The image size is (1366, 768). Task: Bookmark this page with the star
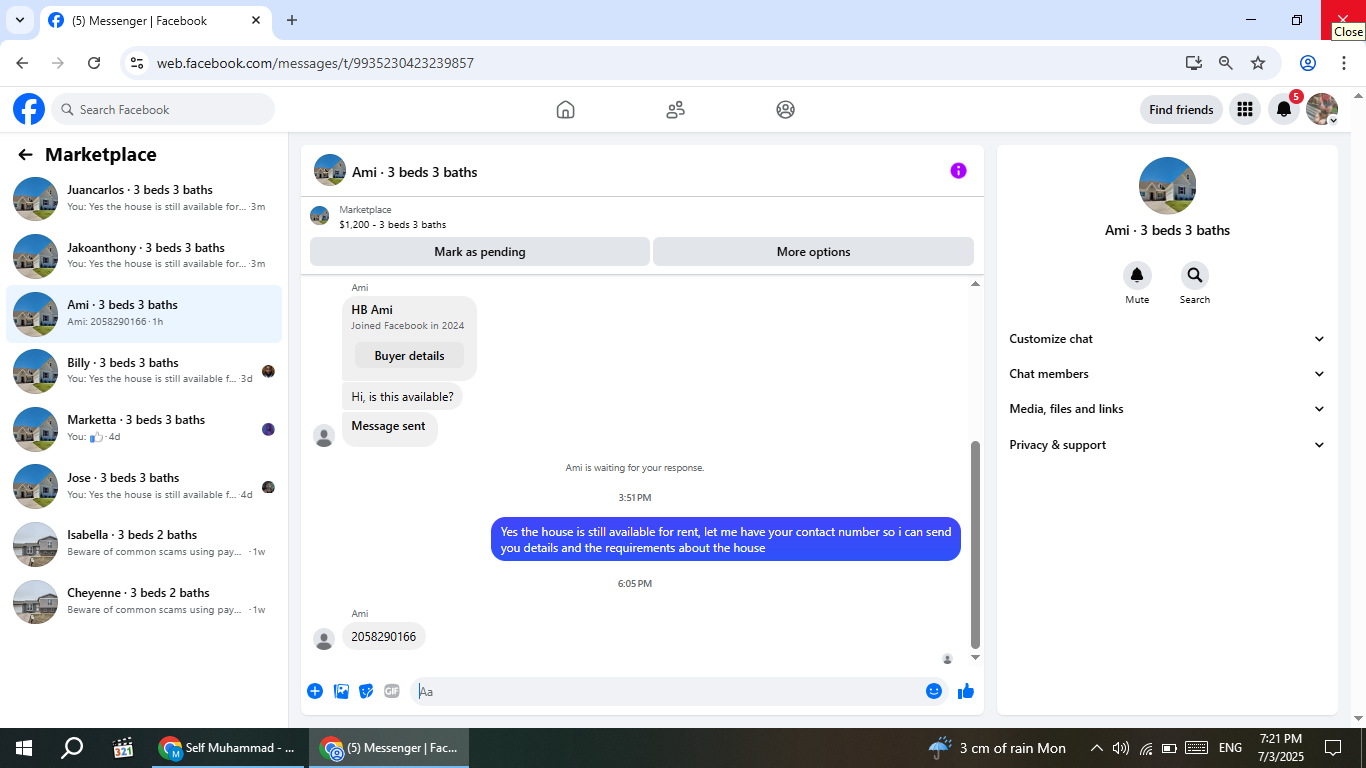pyautogui.click(x=1258, y=63)
